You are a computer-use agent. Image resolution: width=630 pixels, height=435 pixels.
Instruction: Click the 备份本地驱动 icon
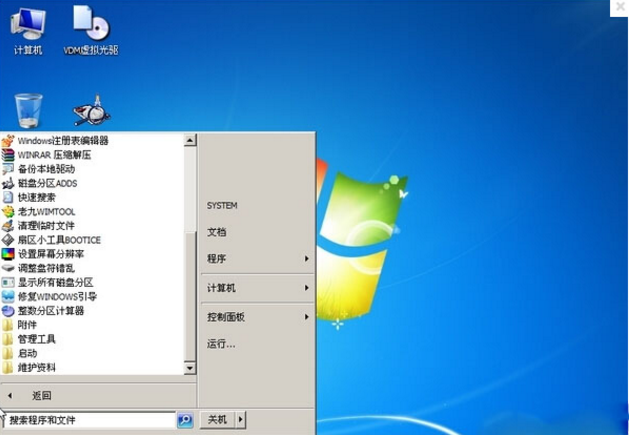click(8, 169)
